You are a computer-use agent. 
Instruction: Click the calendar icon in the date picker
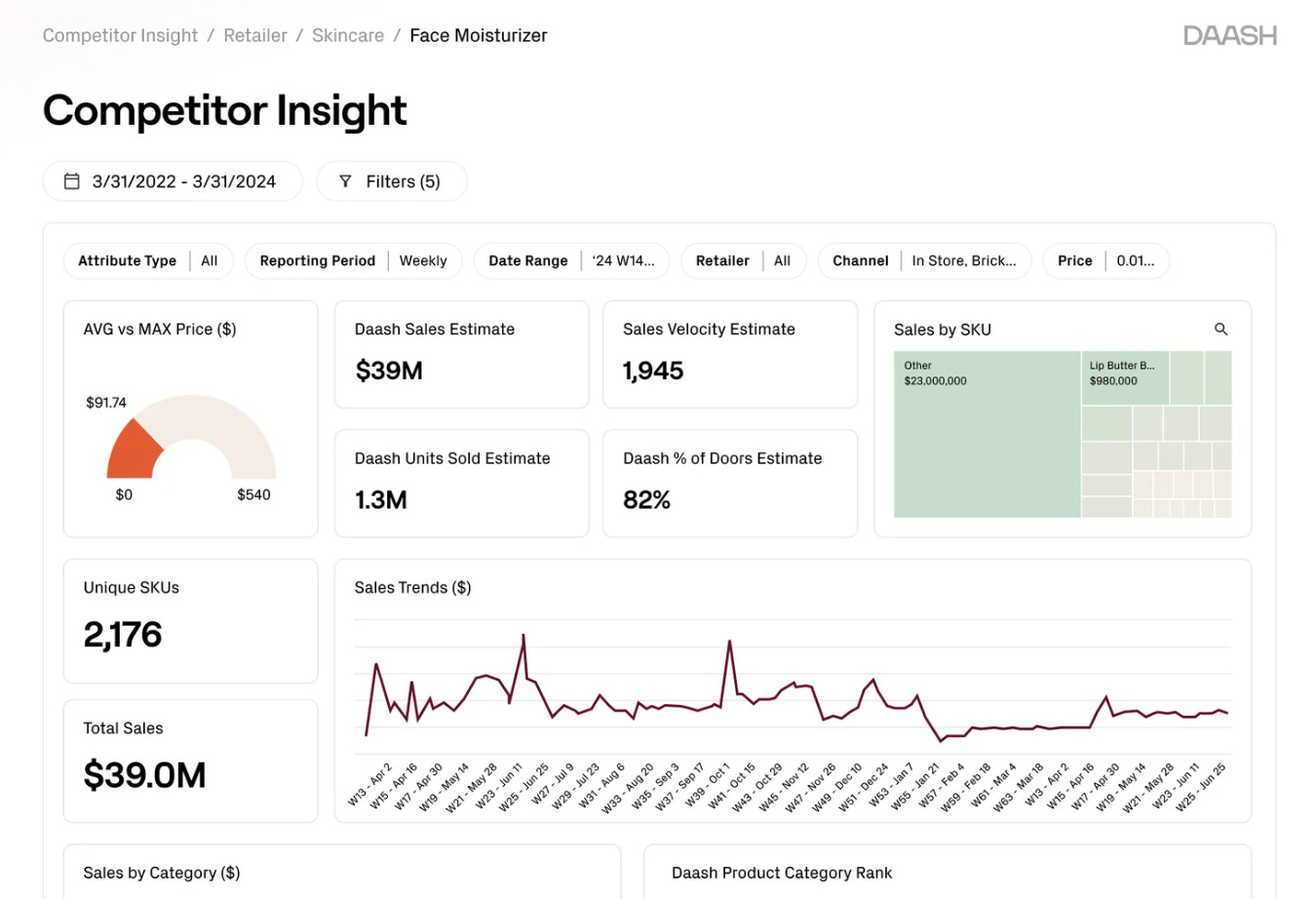coord(71,181)
